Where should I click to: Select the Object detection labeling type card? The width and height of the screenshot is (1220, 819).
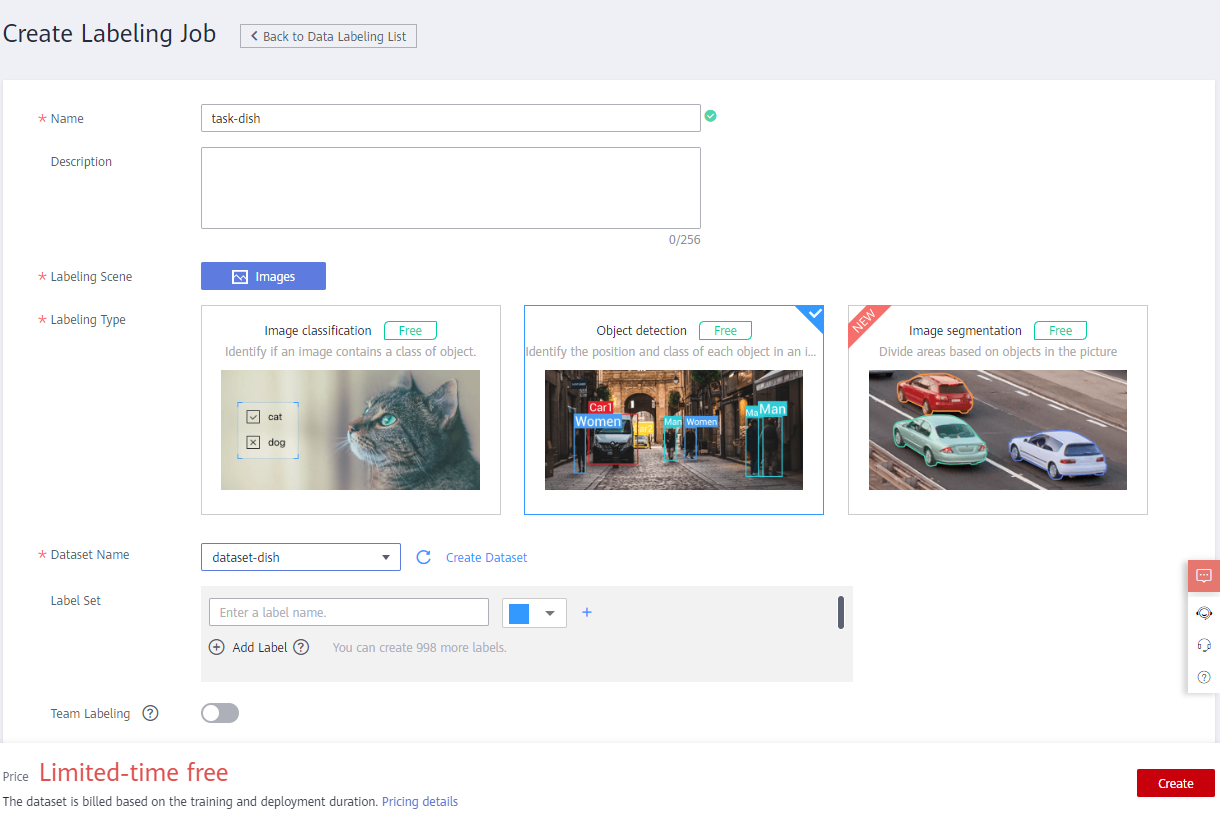[x=673, y=410]
